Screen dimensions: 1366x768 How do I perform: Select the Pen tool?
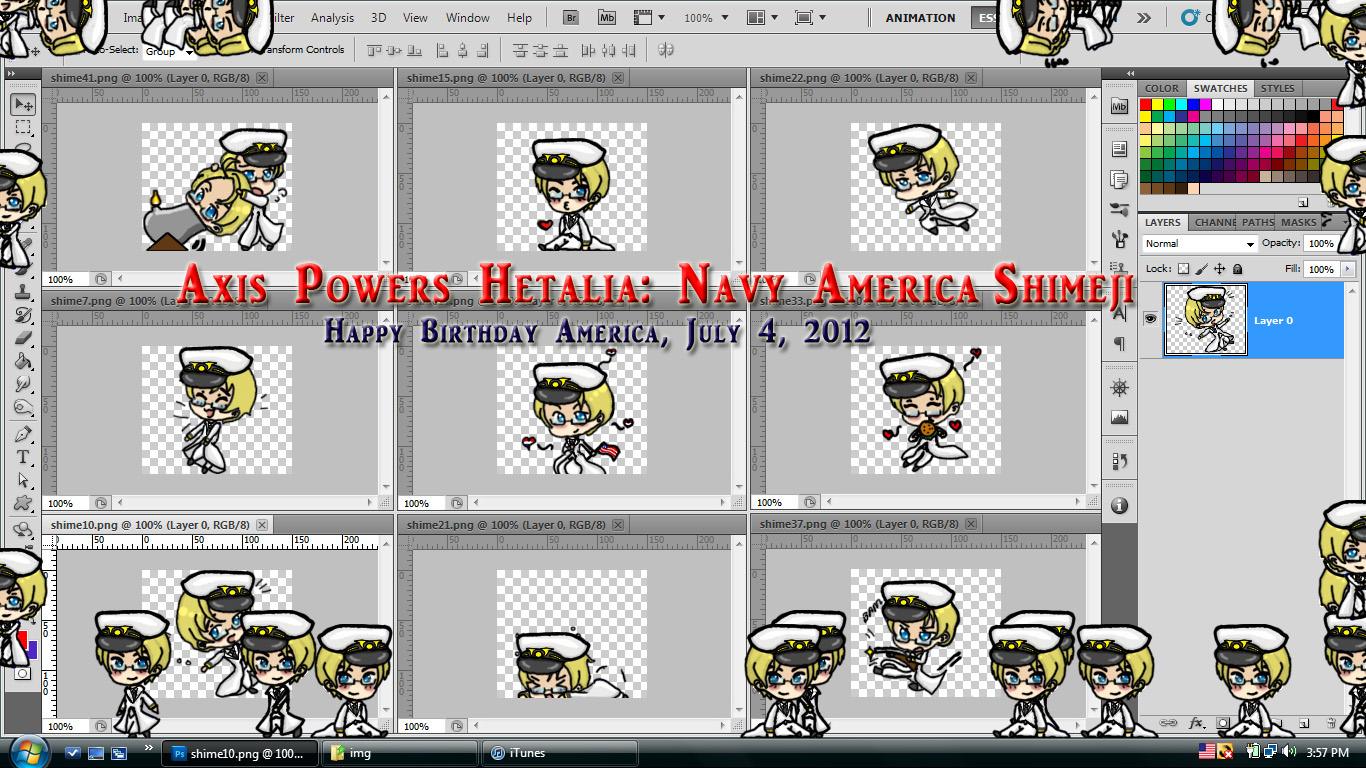click(x=23, y=434)
